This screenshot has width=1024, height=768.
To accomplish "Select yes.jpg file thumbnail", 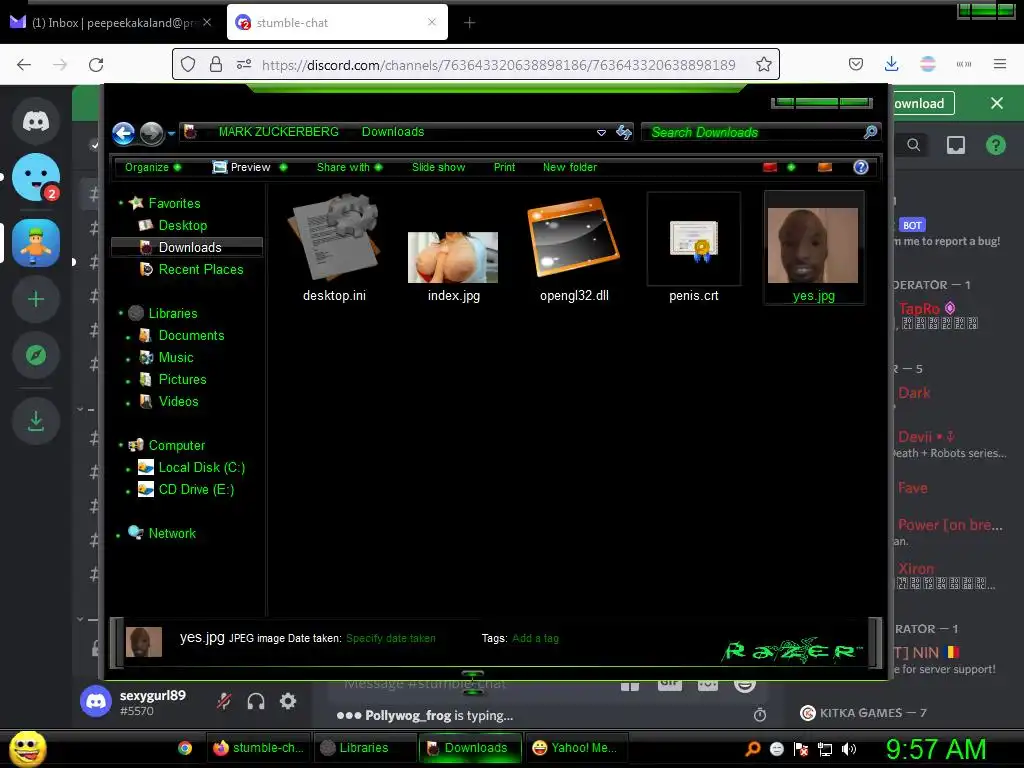I will click(813, 246).
